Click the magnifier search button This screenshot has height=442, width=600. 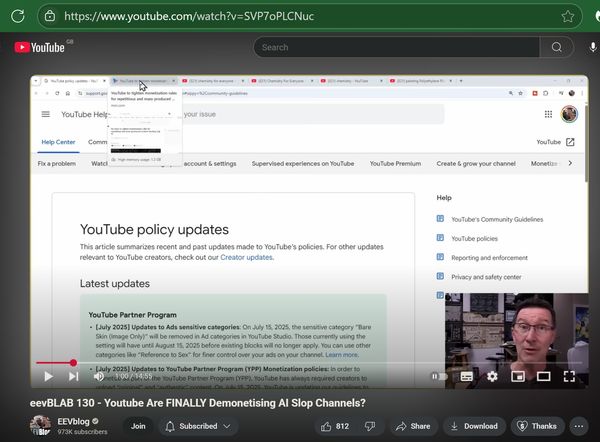coord(557,47)
